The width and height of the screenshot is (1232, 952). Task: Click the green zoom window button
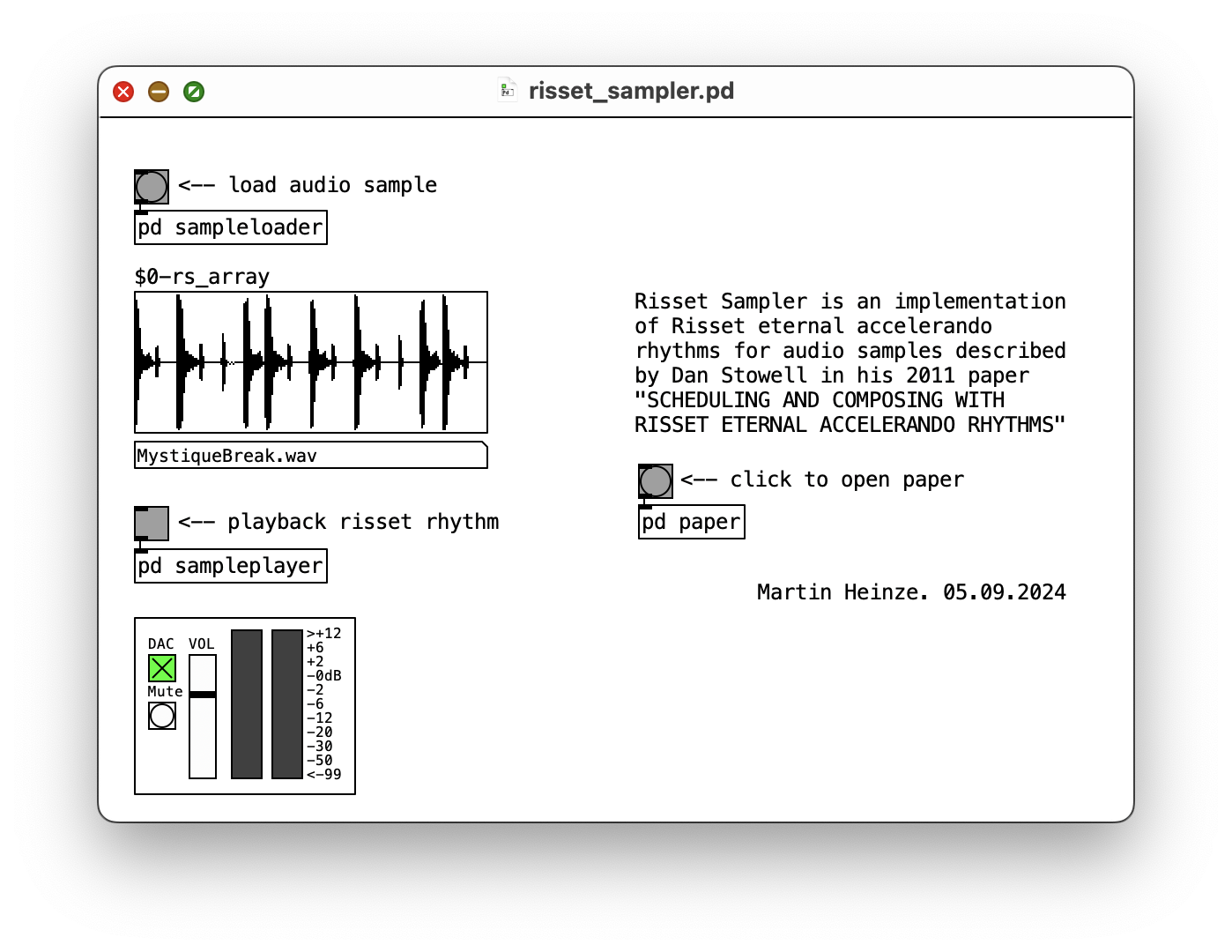[x=194, y=92]
